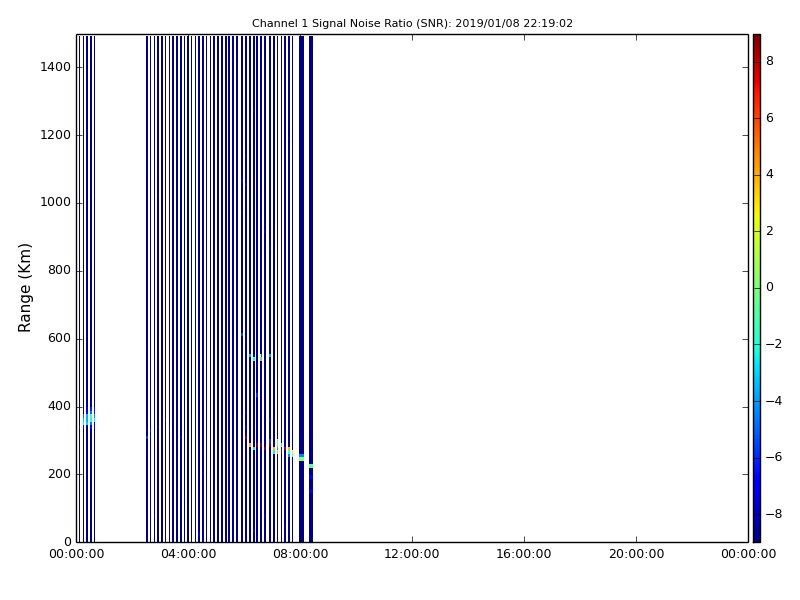Click the colorbar label 8
Screen dimensions: 800x600
click(770, 61)
